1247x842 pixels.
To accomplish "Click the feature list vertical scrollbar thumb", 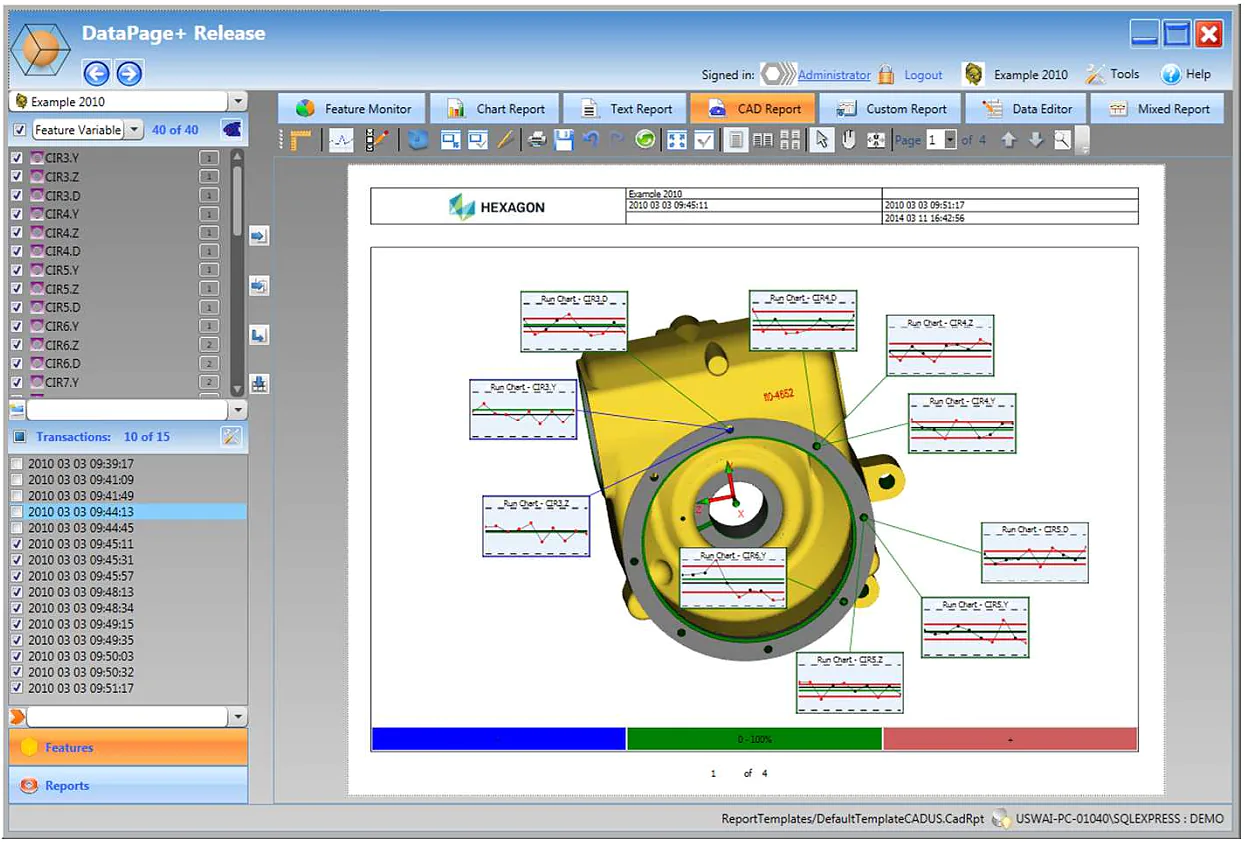I will tap(237, 200).
